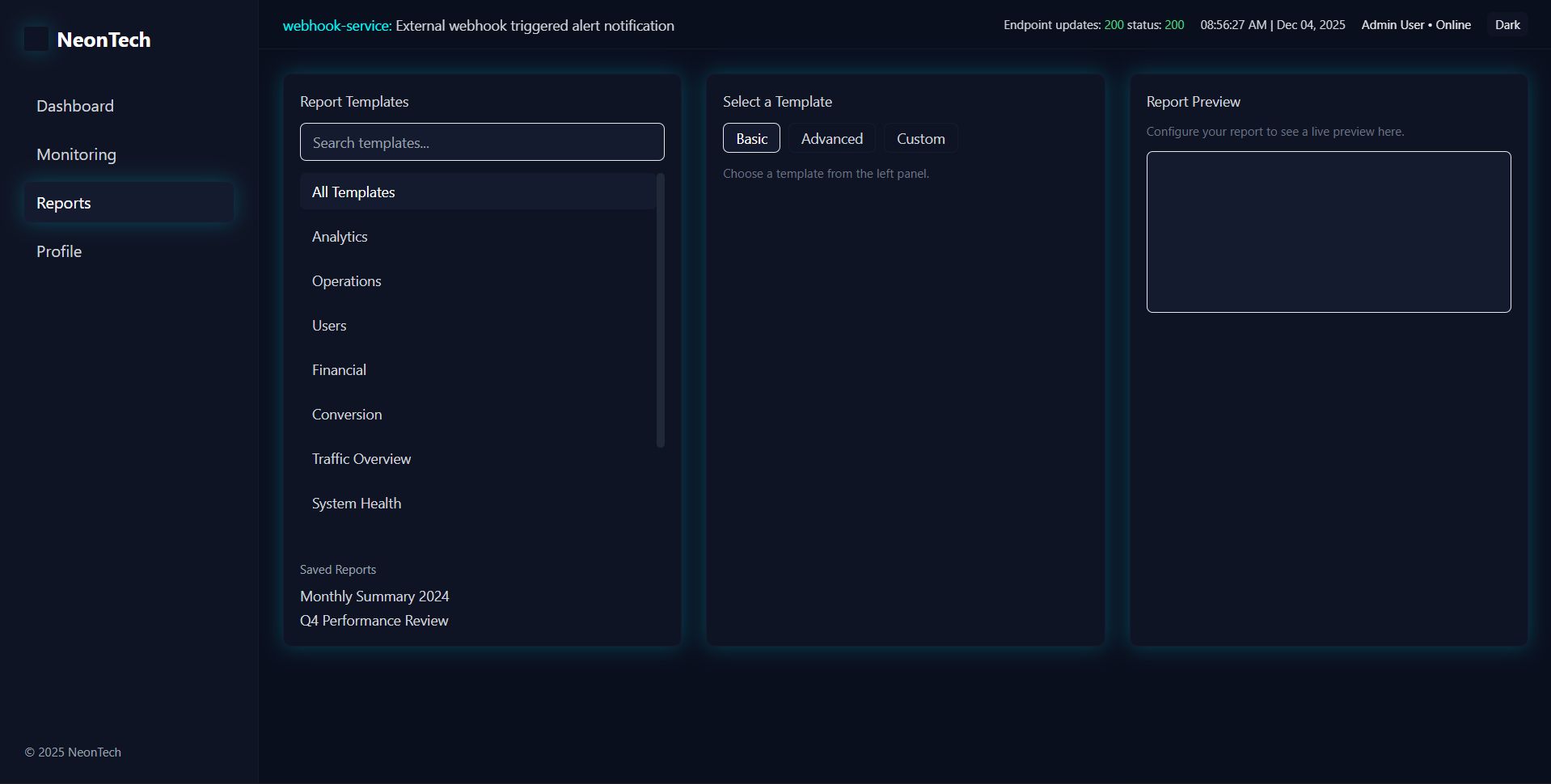Image resolution: width=1551 pixels, height=784 pixels.
Task: Click the 'Choose a template' hint text
Action: 826,174
